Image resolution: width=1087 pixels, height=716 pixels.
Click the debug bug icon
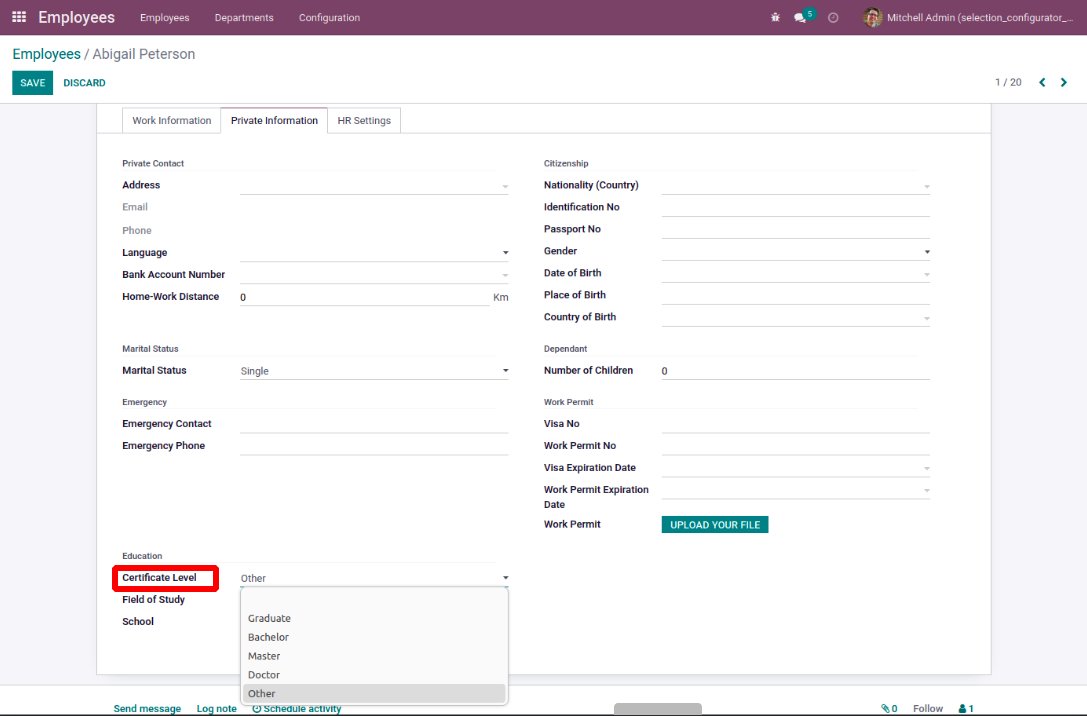[x=775, y=17]
